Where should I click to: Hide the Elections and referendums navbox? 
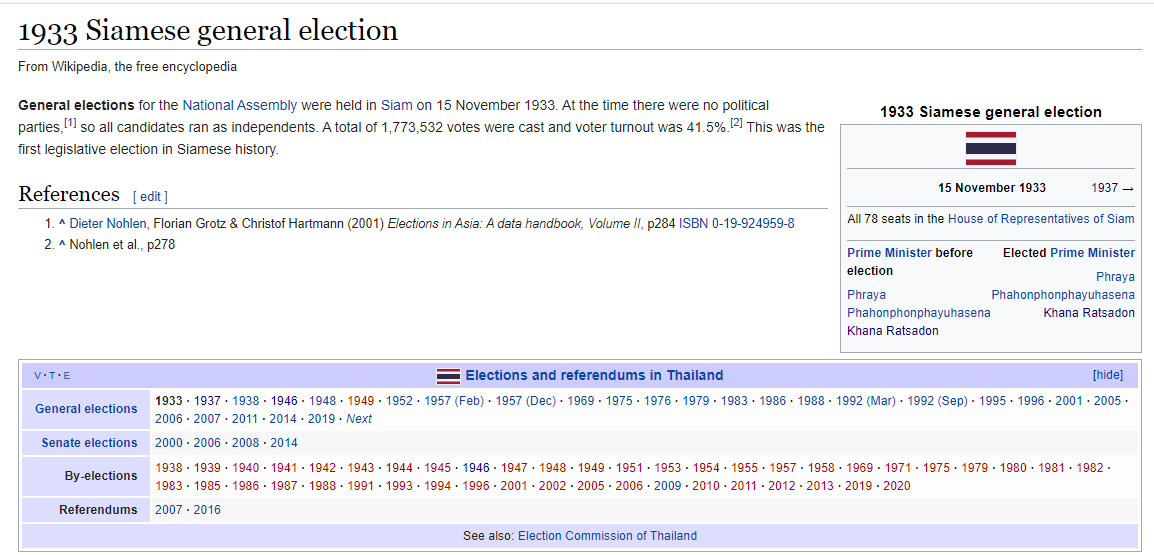[x=1108, y=375]
